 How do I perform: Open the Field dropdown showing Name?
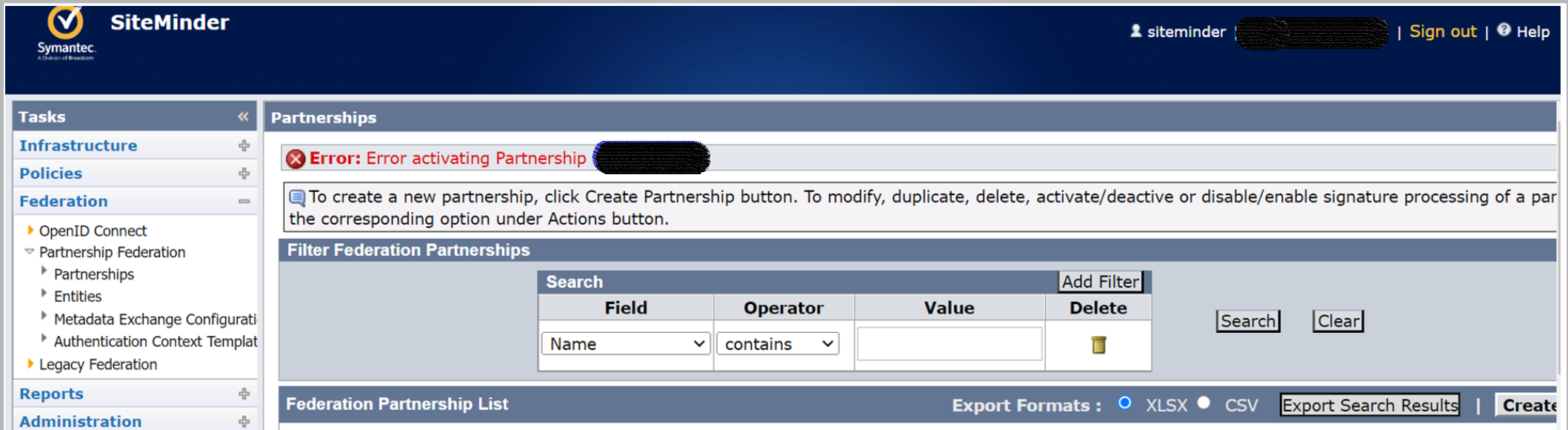(626, 344)
